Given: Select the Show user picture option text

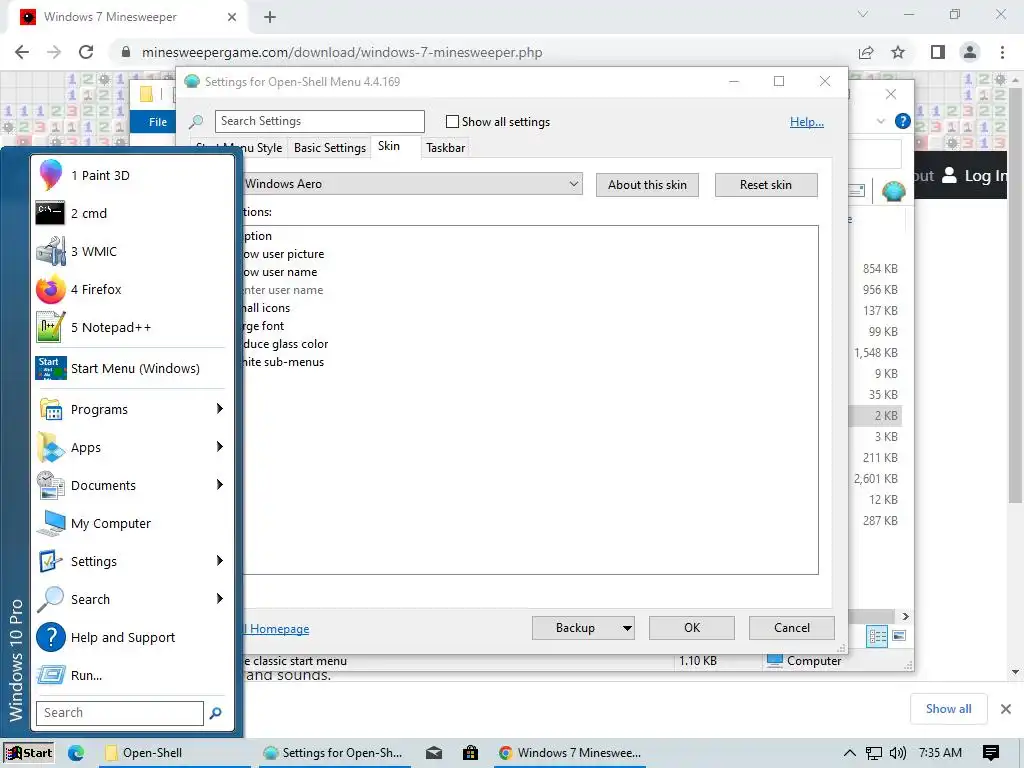Looking at the screenshot, I should click(283, 254).
